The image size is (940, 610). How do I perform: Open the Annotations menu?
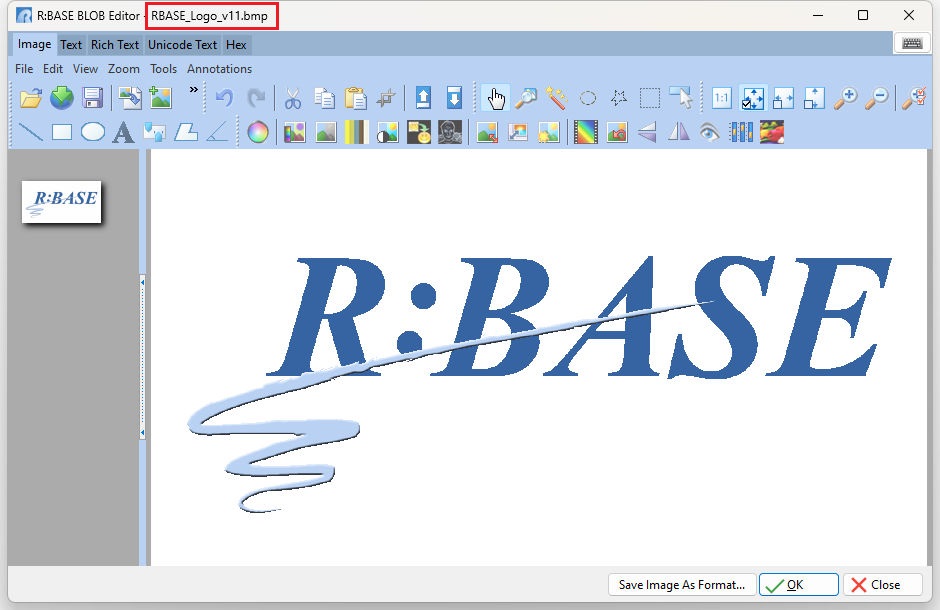click(219, 69)
